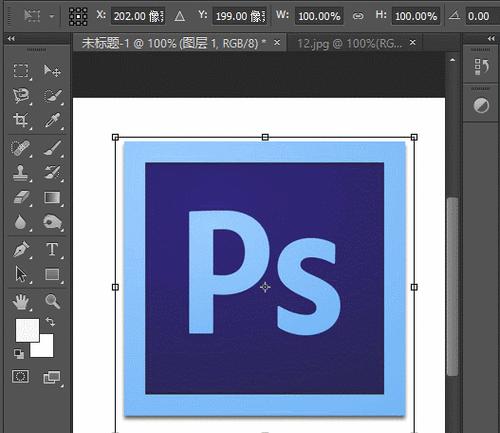Select the Sponge tool
The image size is (500, 433).
[52, 222]
